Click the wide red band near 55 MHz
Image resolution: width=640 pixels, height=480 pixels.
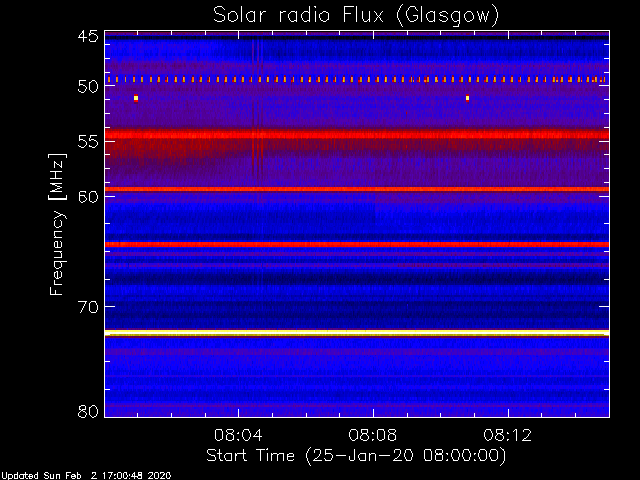(x=357, y=134)
